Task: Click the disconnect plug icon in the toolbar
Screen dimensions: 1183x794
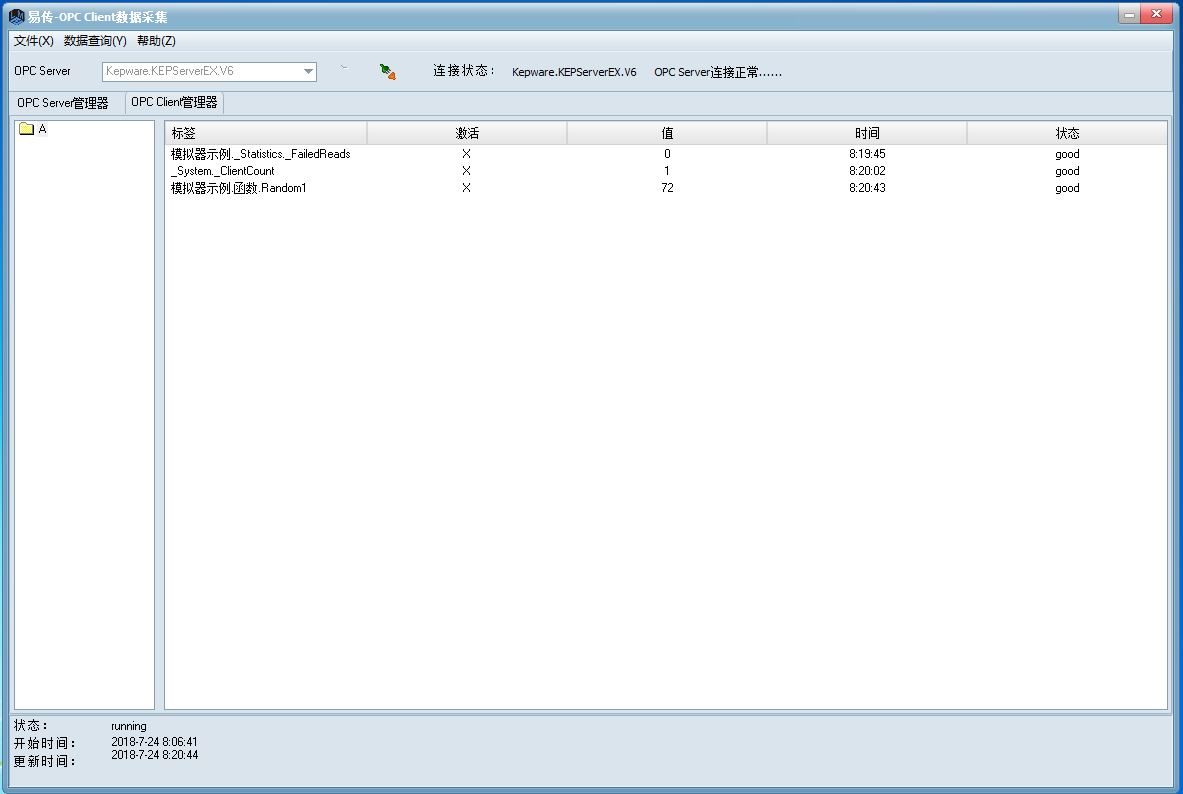Action: (388, 71)
